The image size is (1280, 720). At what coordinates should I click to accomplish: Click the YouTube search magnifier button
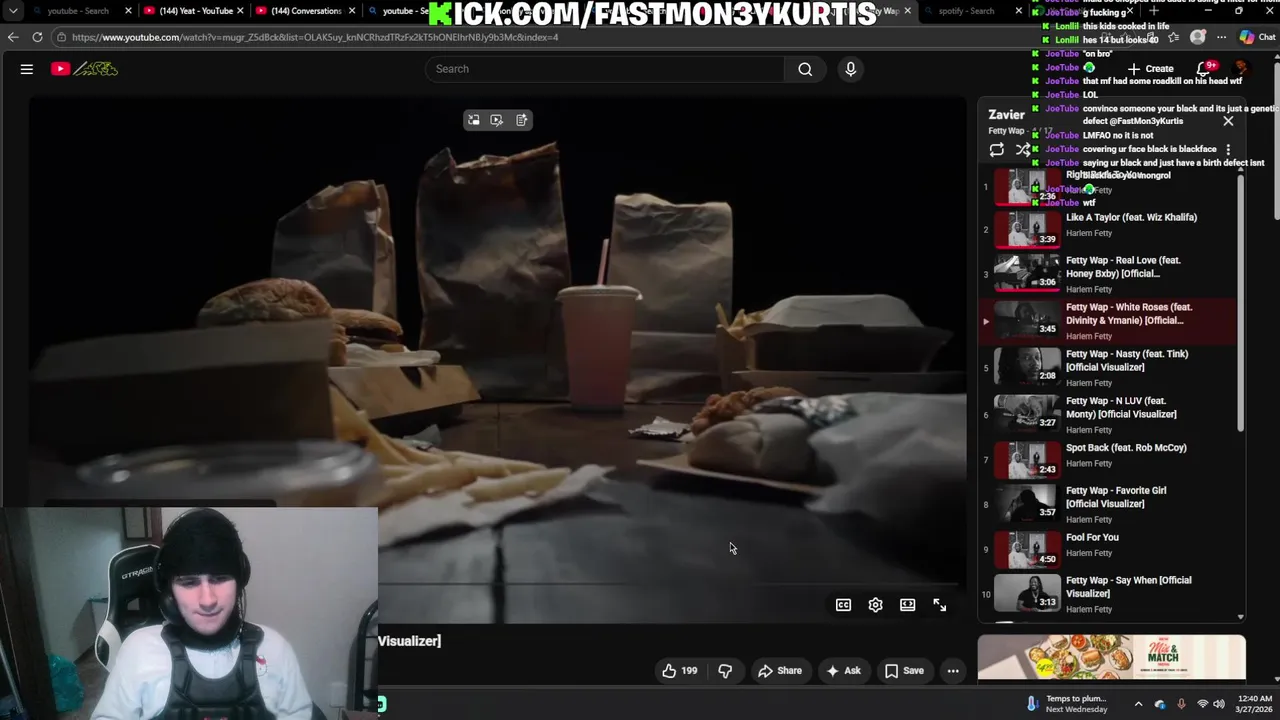pos(805,69)
